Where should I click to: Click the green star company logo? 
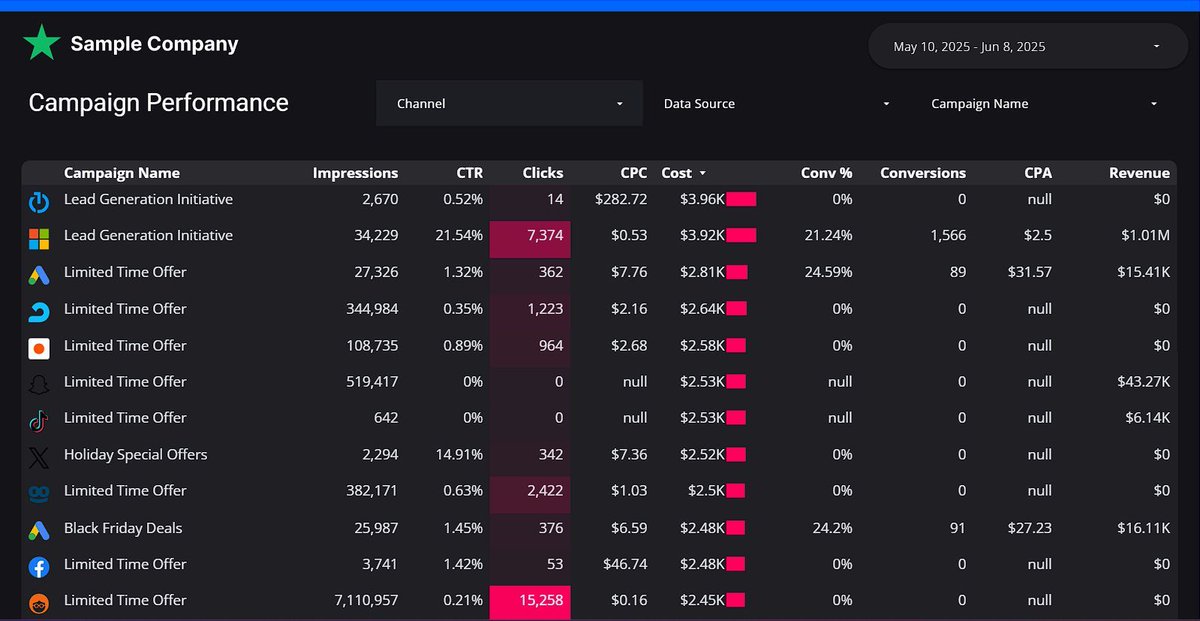click(41, 43)
